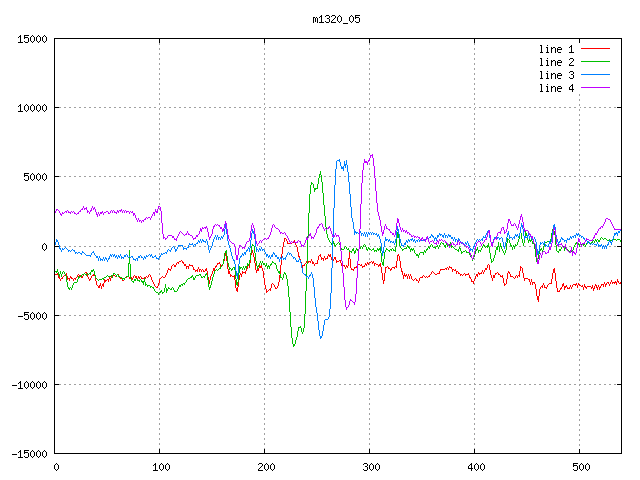This screenshot has width=640, height=480.
Task: Click the 100 x-axis tick label
Action: click(160, 467)
